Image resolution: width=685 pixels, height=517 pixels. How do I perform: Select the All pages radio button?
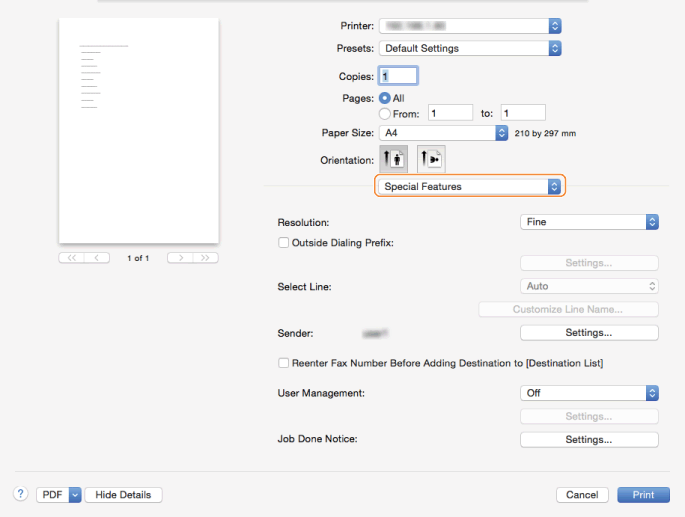[x=384, y=98]
